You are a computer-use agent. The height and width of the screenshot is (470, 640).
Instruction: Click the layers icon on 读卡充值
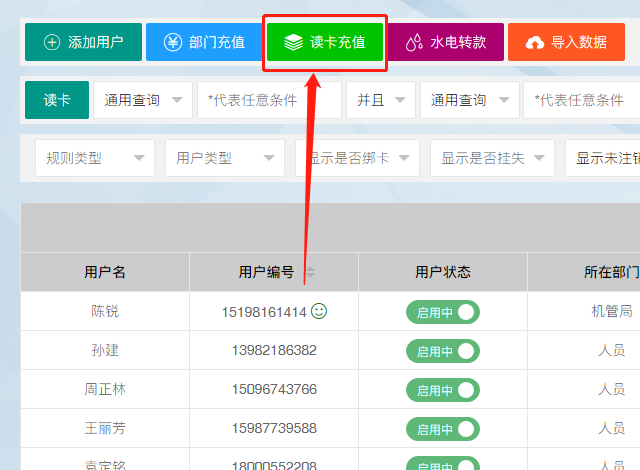click(293, 42)
